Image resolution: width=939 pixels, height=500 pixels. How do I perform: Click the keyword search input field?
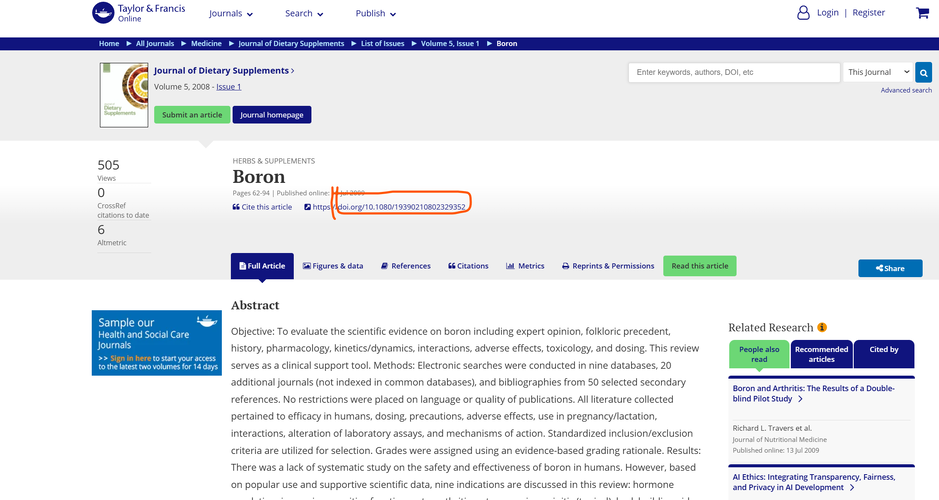point(734,72)
